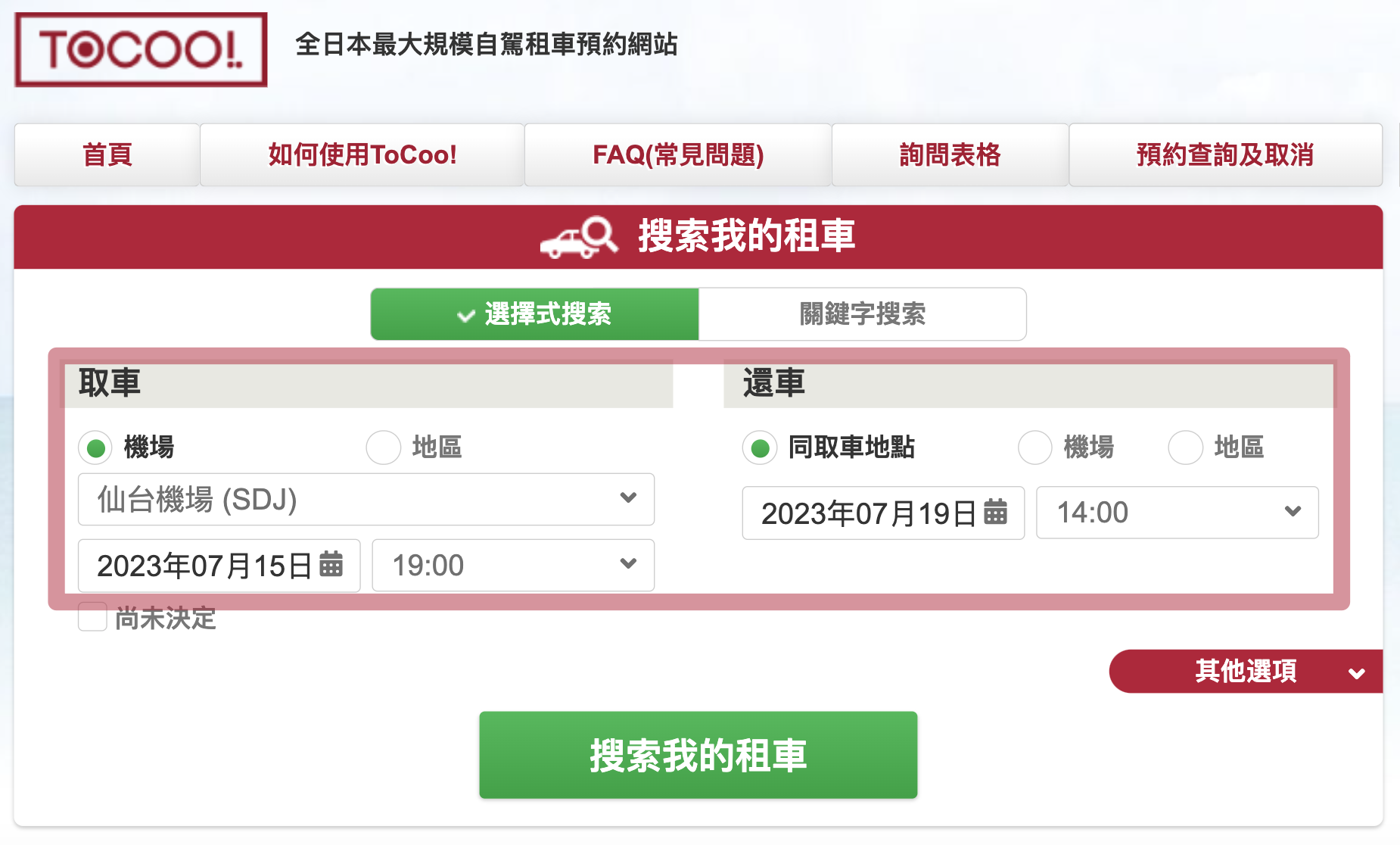Image resolution: width=1400 pixels, height=845 pixels.
Task: Open the 仙台機場 (SDJ) airport dropdown
Action: tap(366, 500)
